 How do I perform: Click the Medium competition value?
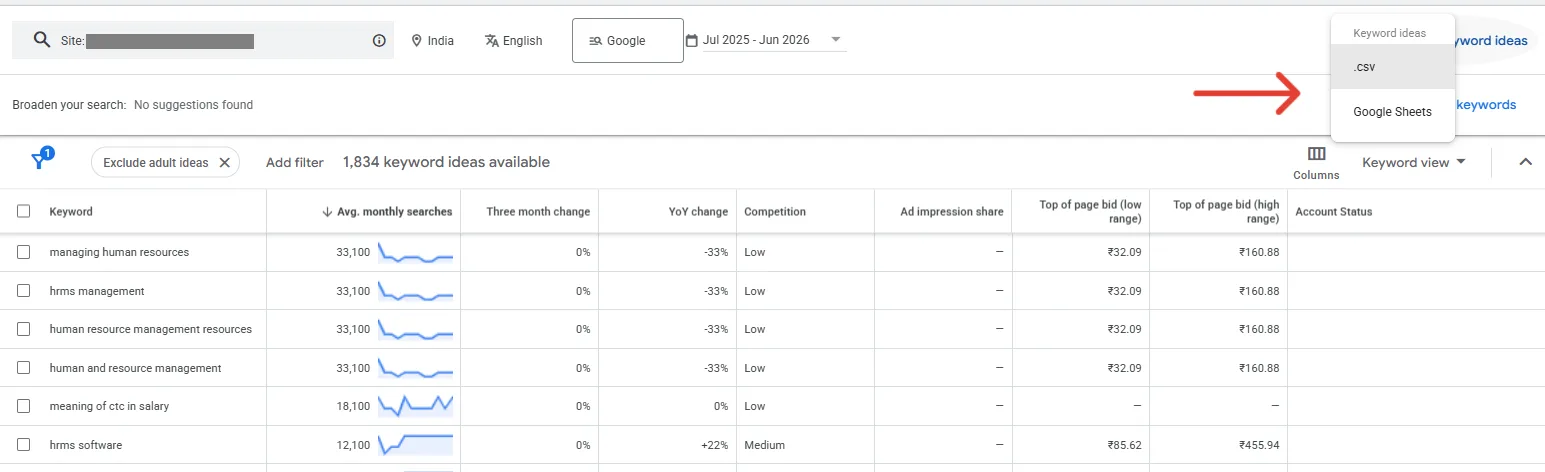click(765, 445)
